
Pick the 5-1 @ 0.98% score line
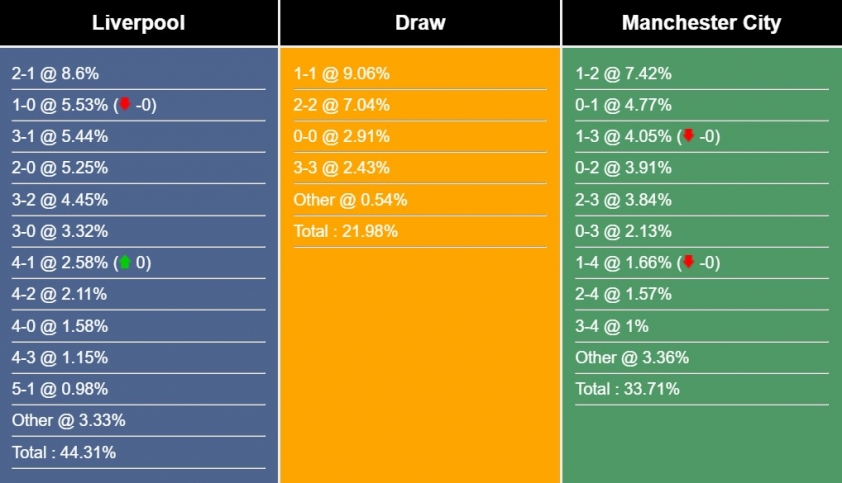[x=59, y=389]
